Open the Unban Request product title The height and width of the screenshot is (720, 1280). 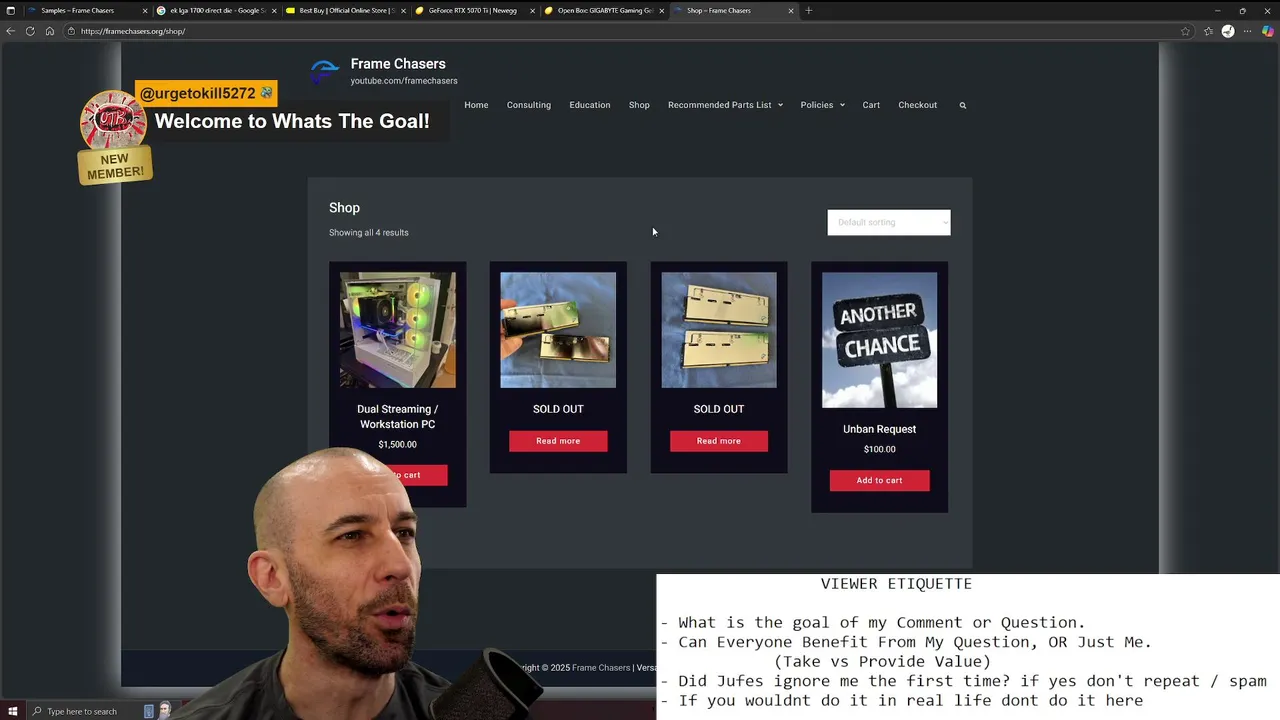click(879, 429)
